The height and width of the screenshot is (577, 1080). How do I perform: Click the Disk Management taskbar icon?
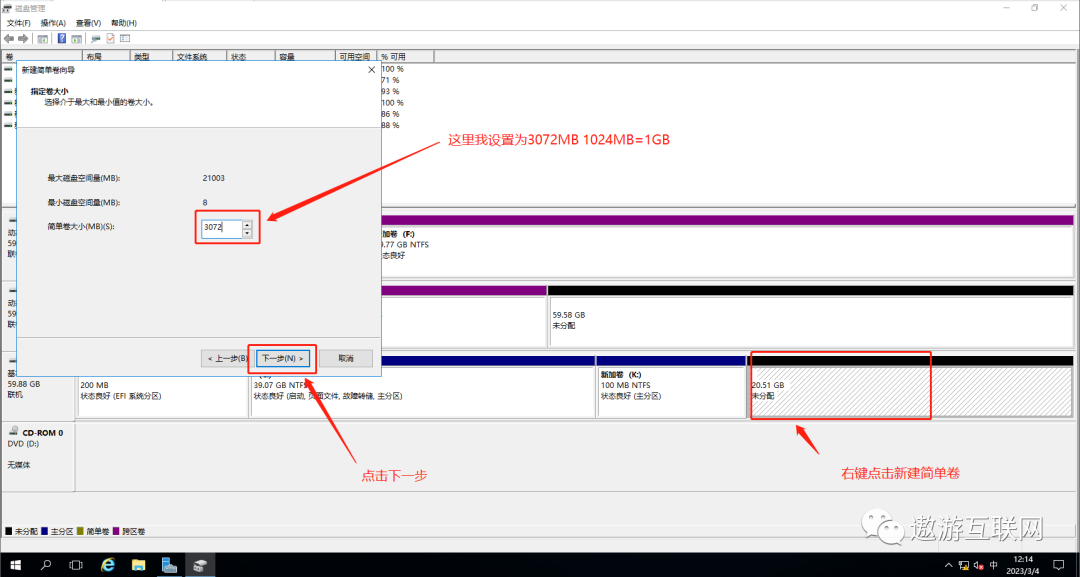click(x=200, y=565)
